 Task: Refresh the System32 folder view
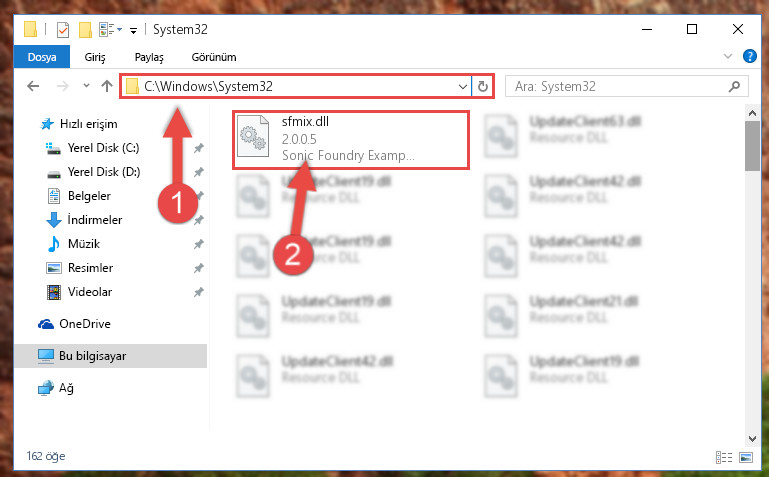click(483, 87)
